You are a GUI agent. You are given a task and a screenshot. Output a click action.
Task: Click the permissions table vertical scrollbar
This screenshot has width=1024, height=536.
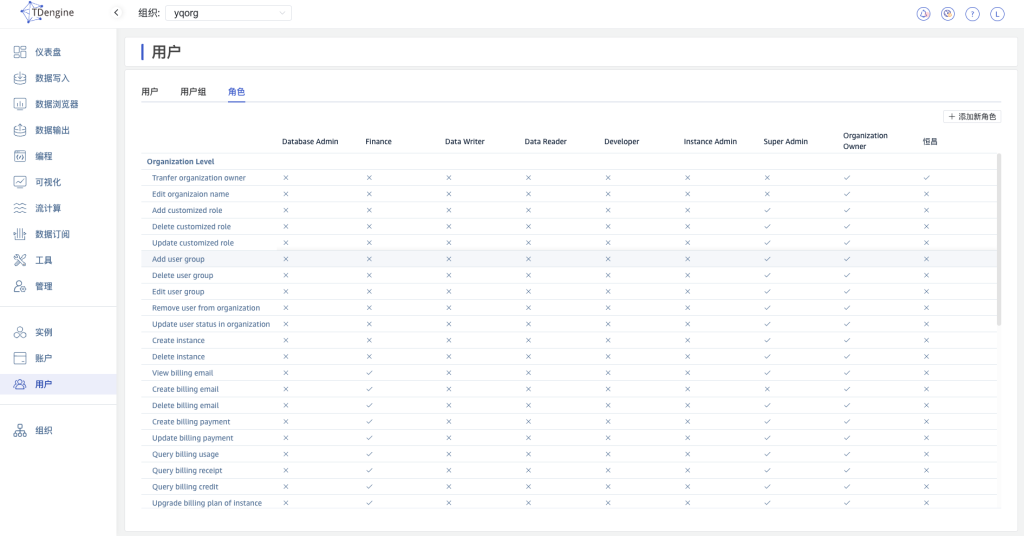pyautogui.click(x=999, y=240)
